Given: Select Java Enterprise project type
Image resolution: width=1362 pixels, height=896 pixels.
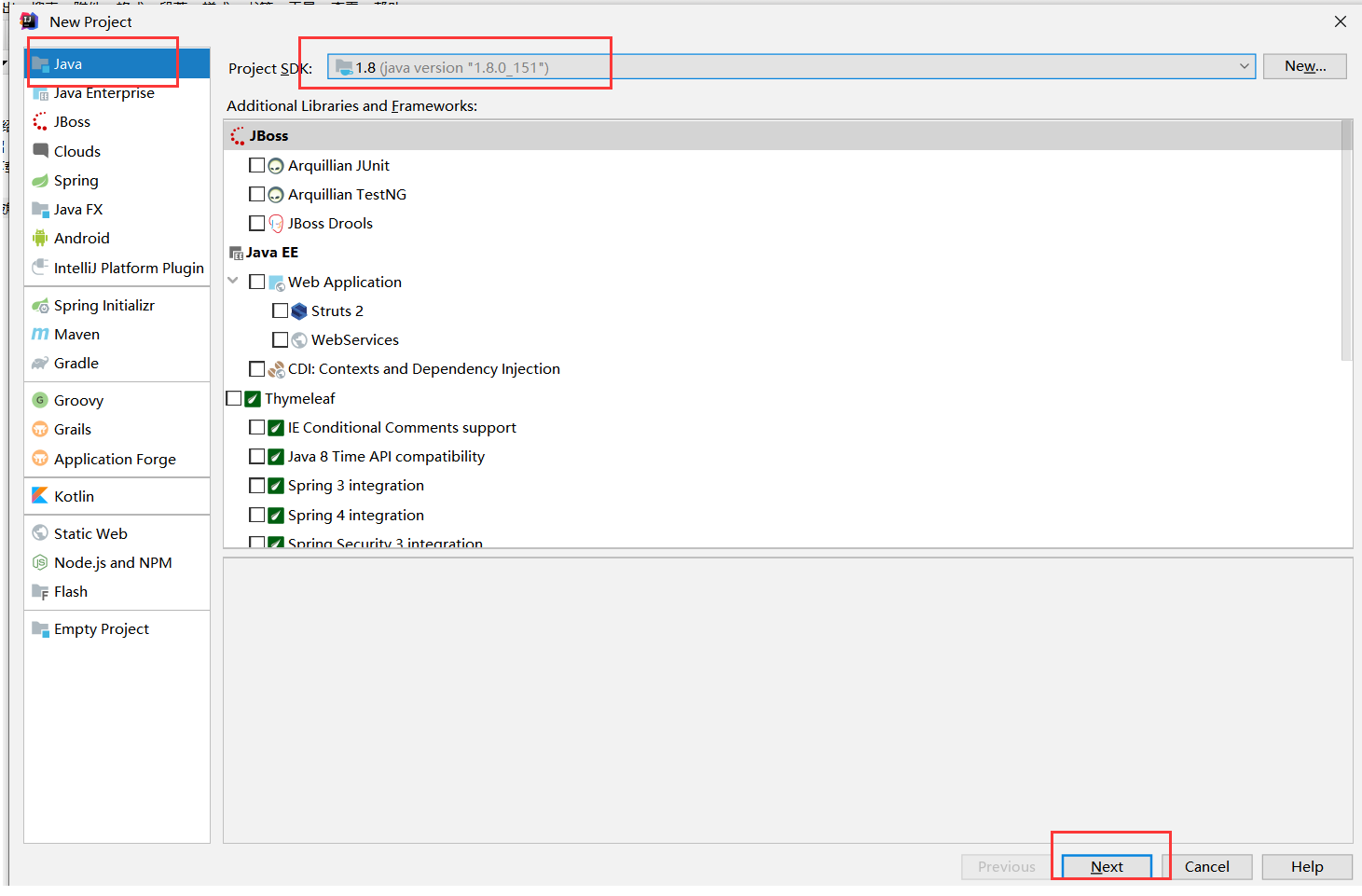Looking at the screenshot, I should 103,93.
